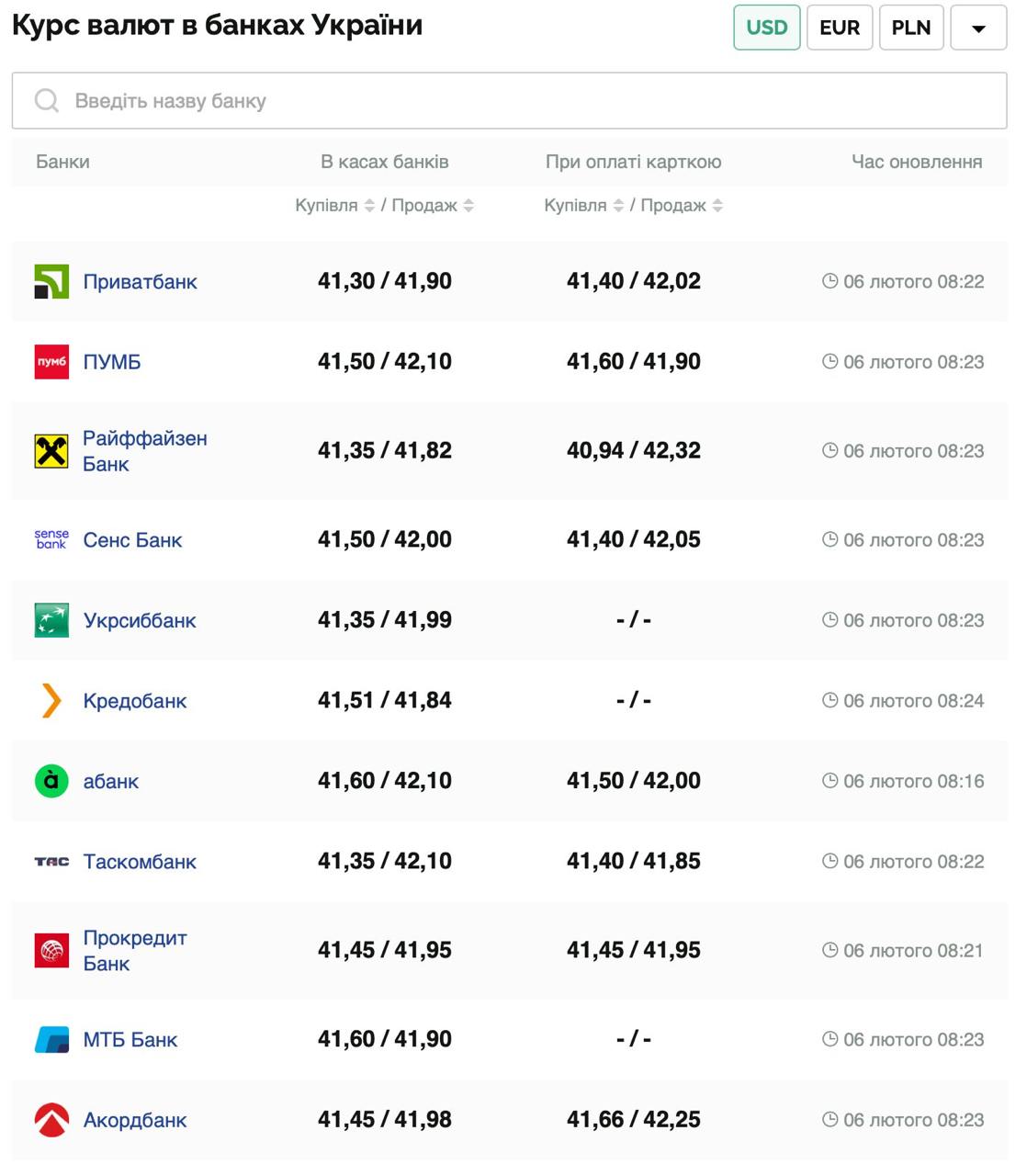Screen dimensions: 1027x1176
Task: Click the blue МТБ Банк logo
Action: click(51, 1040)
